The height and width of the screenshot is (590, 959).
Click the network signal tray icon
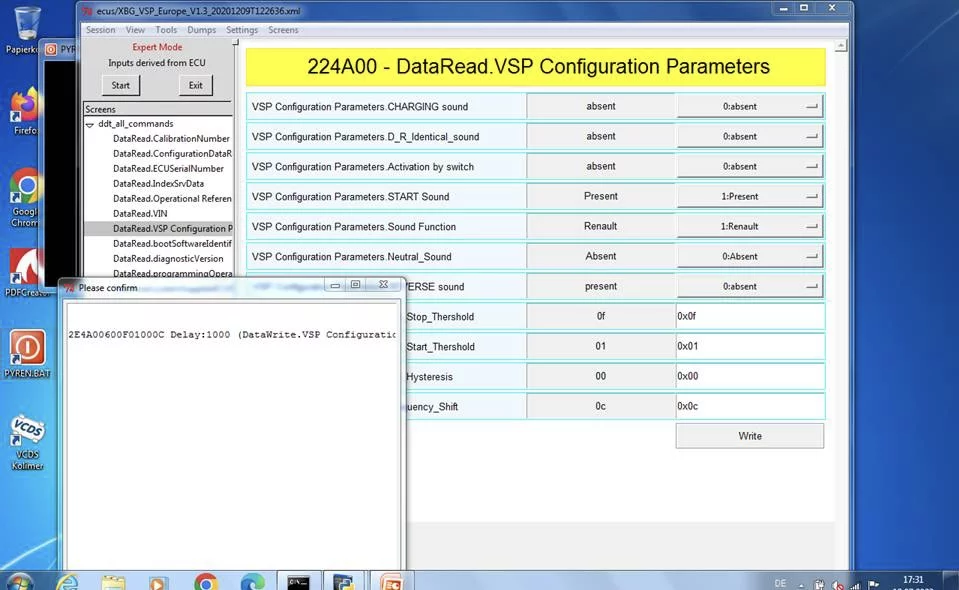point(855,585)
